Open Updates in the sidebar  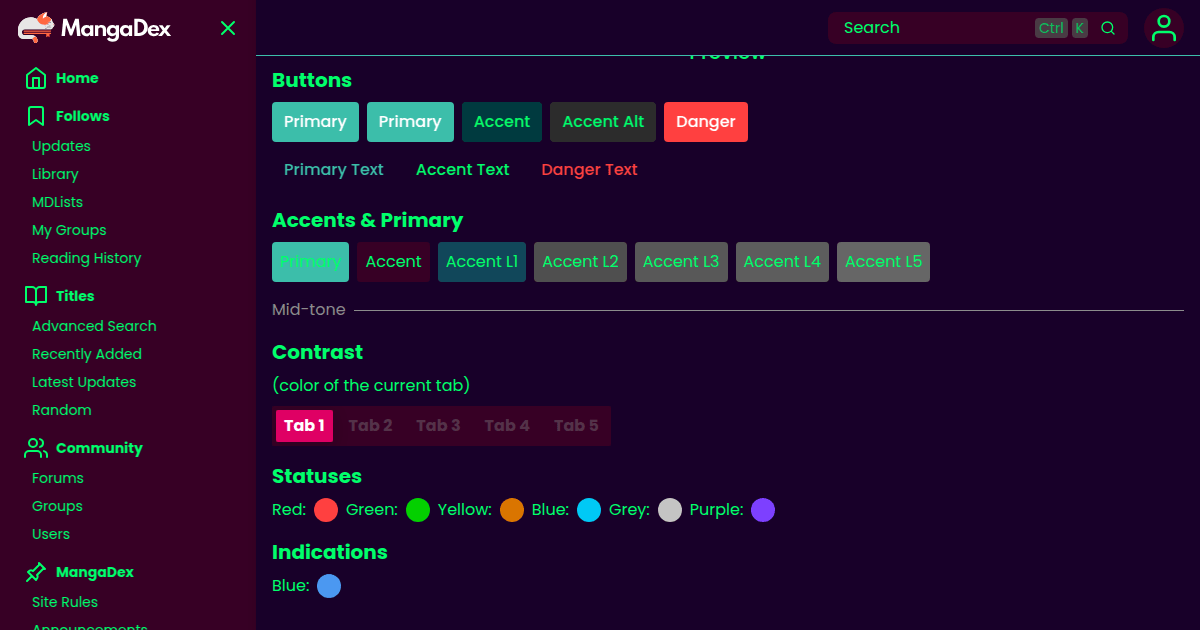coord(61,146)
